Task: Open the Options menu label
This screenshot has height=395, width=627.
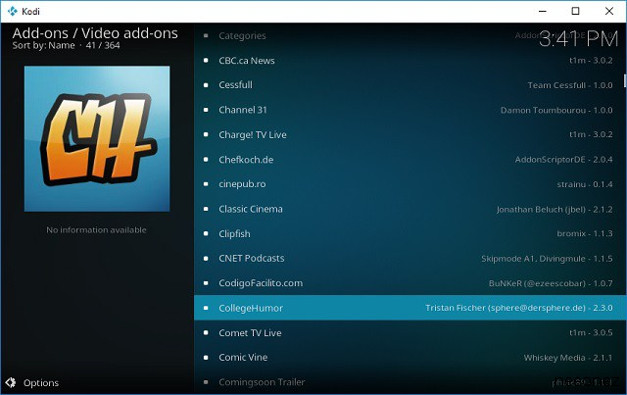Action: pyautogui.click(x=41, y=383)
